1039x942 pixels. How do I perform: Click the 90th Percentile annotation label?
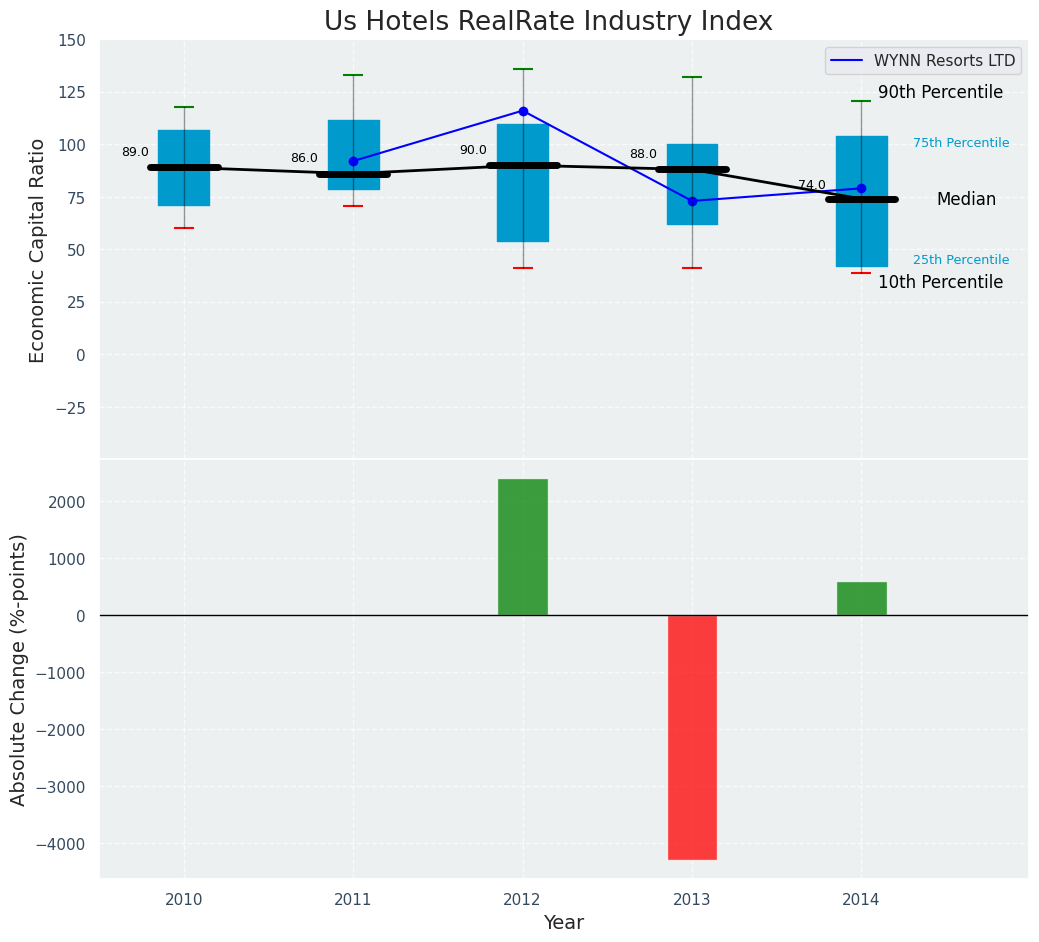940,93
